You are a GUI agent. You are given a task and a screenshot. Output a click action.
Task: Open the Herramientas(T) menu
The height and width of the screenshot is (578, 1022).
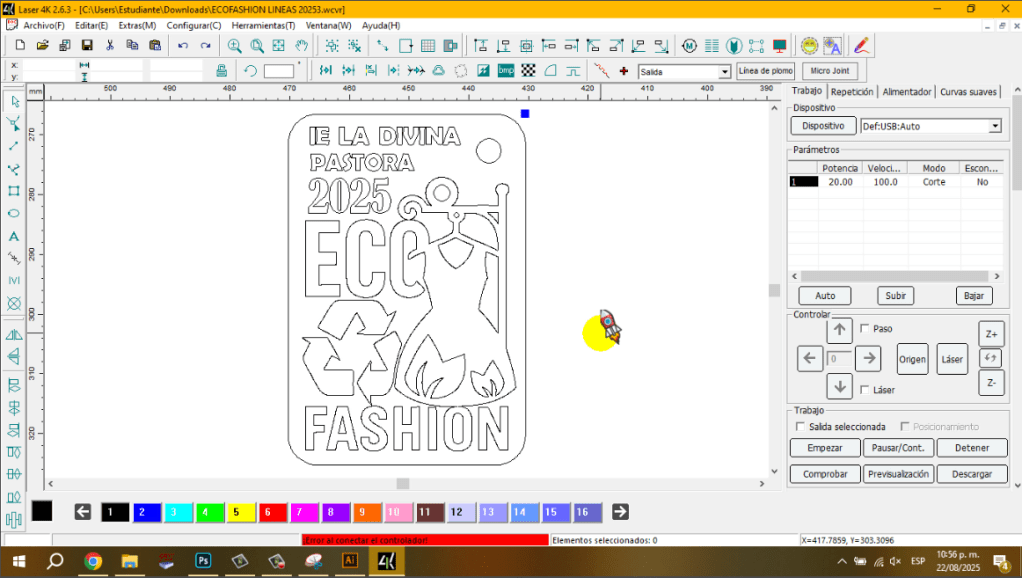point(262,25)
